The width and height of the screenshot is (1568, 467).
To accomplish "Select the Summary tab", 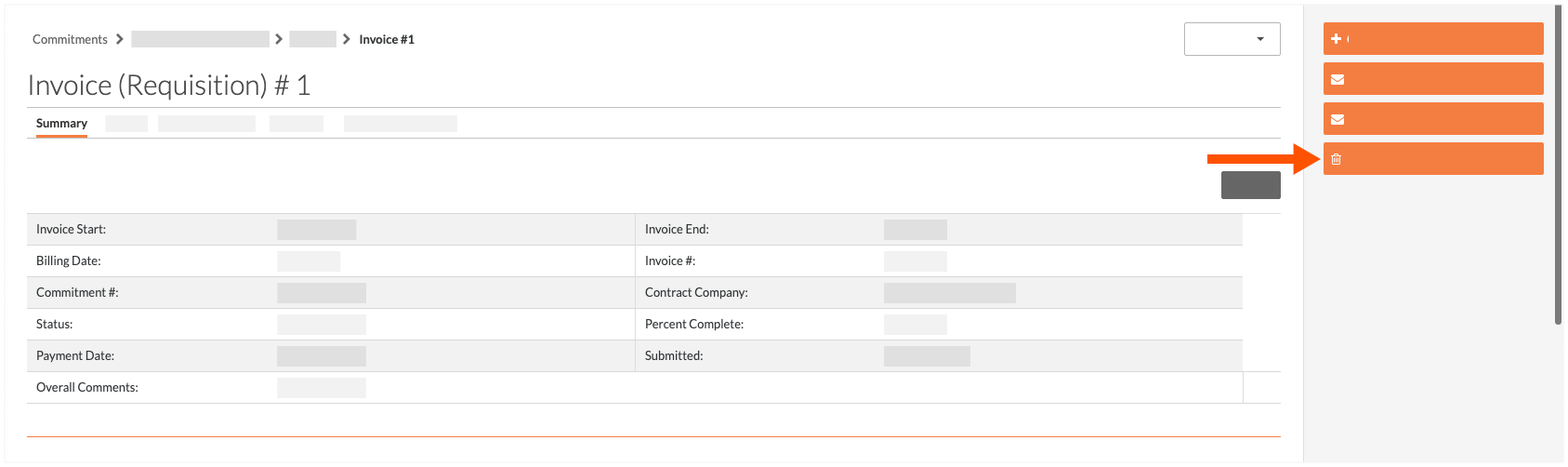I will point(61,124).
